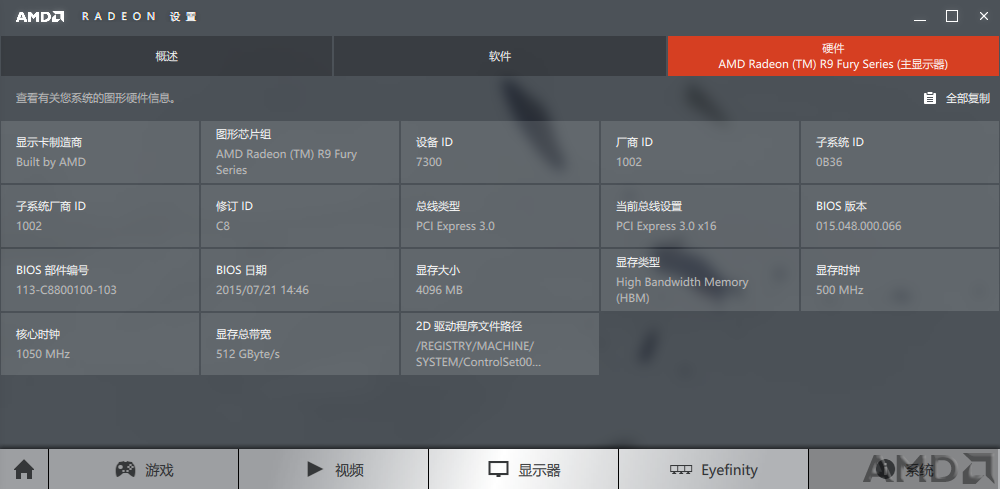Viewport: 1000px width, 489px height.
Task: Click the 显存类型 High Bandwidth Memory tile
Action: [x=700, y=279]
